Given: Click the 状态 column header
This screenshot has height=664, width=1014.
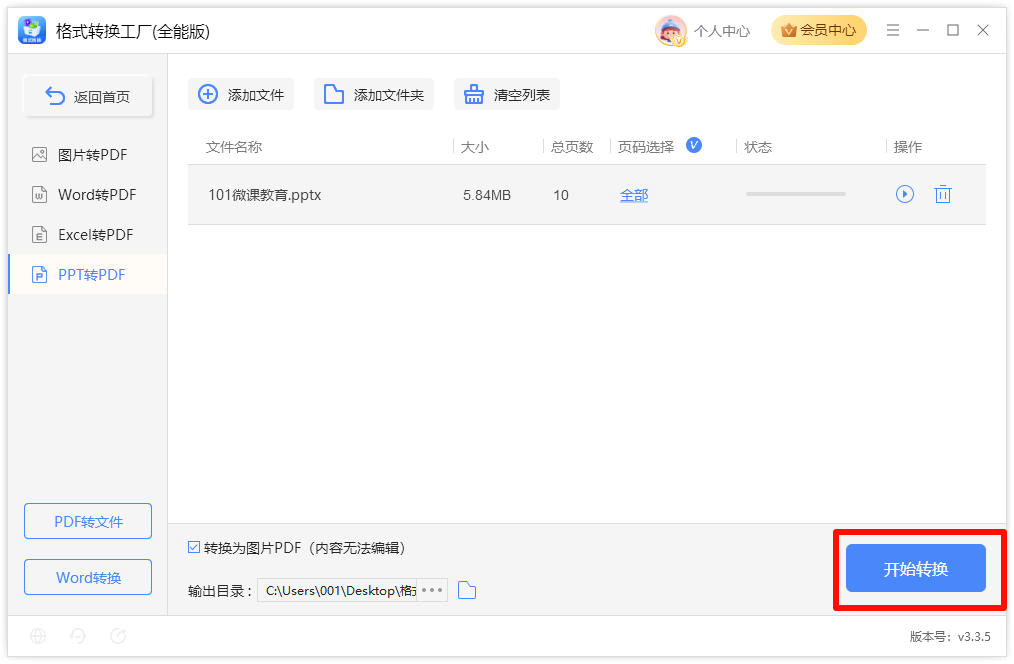Looking at the screenshot, I should pyautogui.click(x=758, y=147).
